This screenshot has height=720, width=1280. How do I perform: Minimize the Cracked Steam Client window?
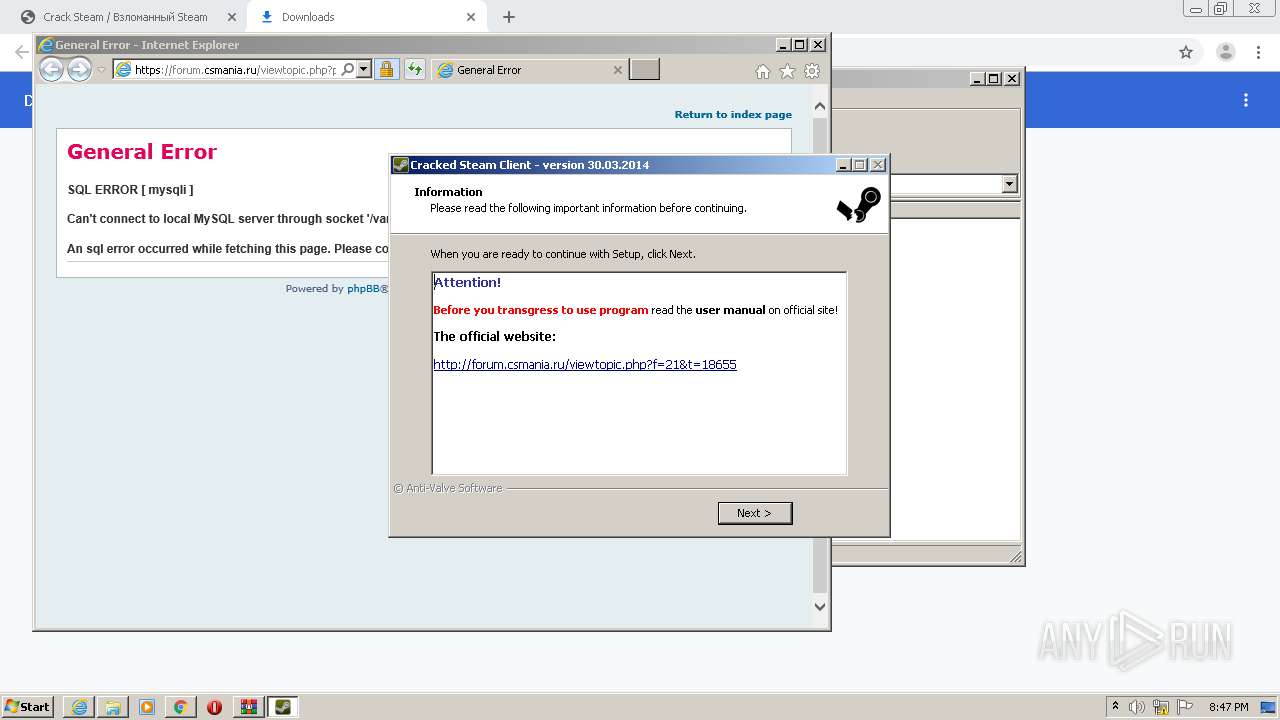[x=843, y=165]
